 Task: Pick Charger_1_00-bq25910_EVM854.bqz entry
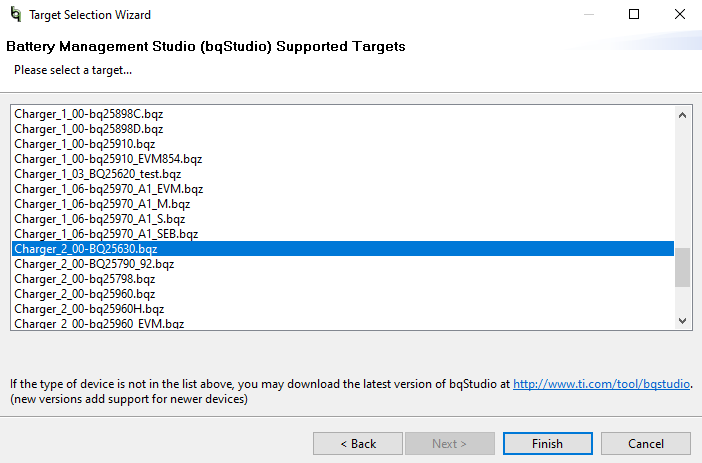click(108, 159)
